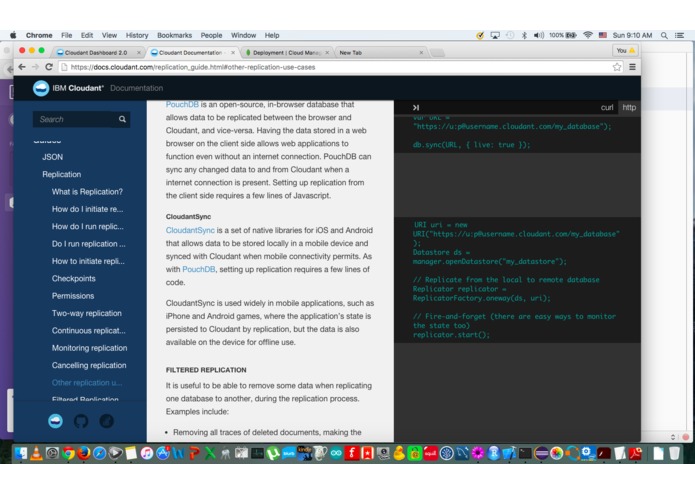The height and width of the screenshot is (494, 695).
Task: Close the Cloudant Documentation tab
Action: [x=233, y=52]
